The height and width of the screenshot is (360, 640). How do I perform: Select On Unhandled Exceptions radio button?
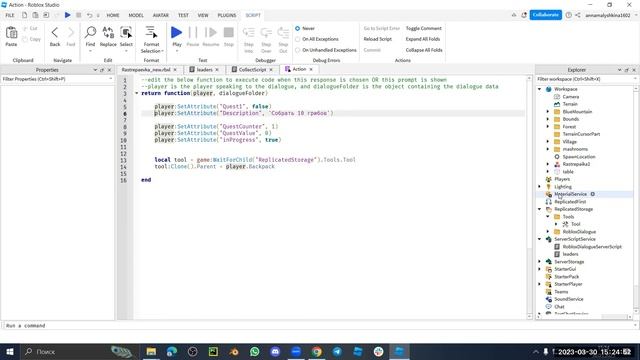coord(298,50)
